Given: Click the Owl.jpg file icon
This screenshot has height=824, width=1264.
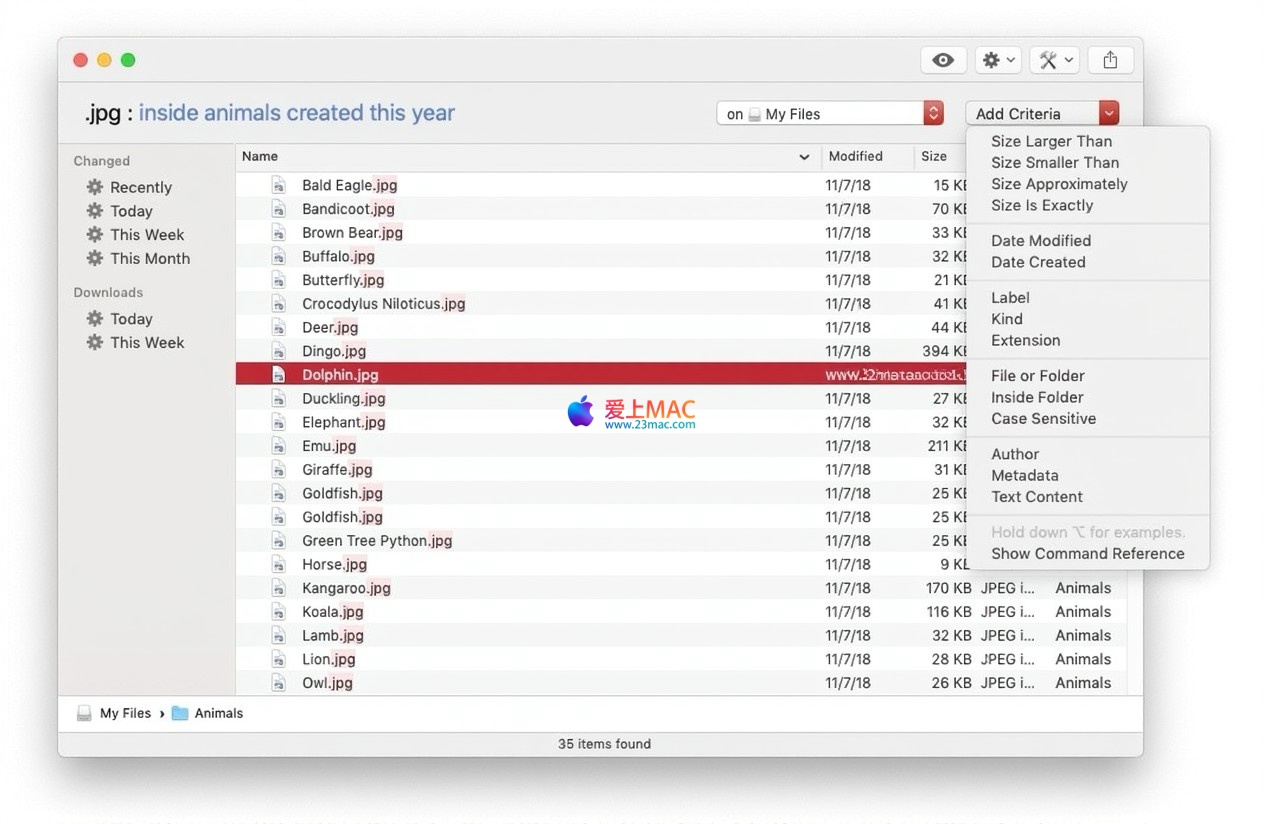Looking at the screenshot, I should tap(279, 683).
